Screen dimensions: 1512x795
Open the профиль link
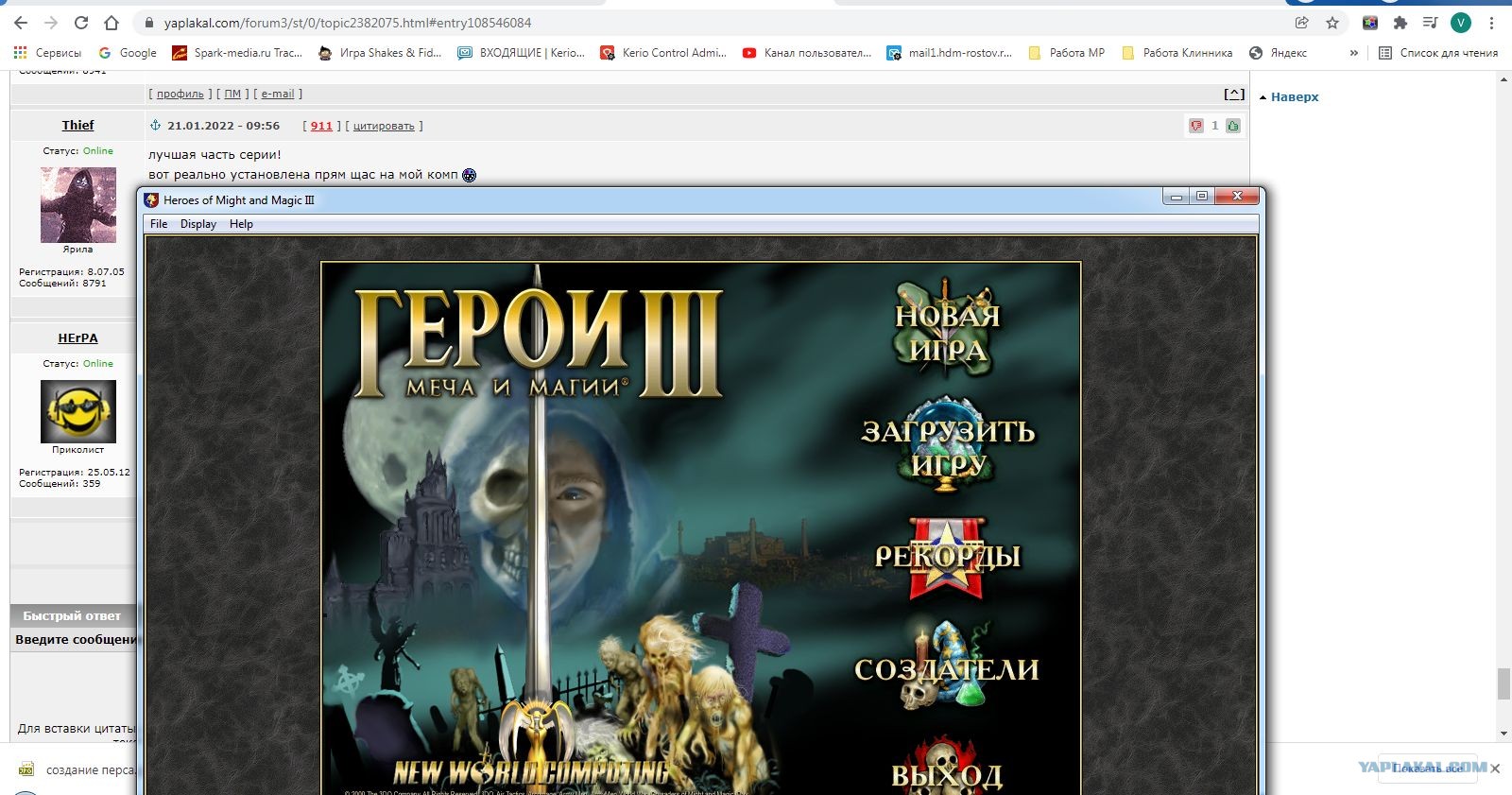(x=180, y=94)
